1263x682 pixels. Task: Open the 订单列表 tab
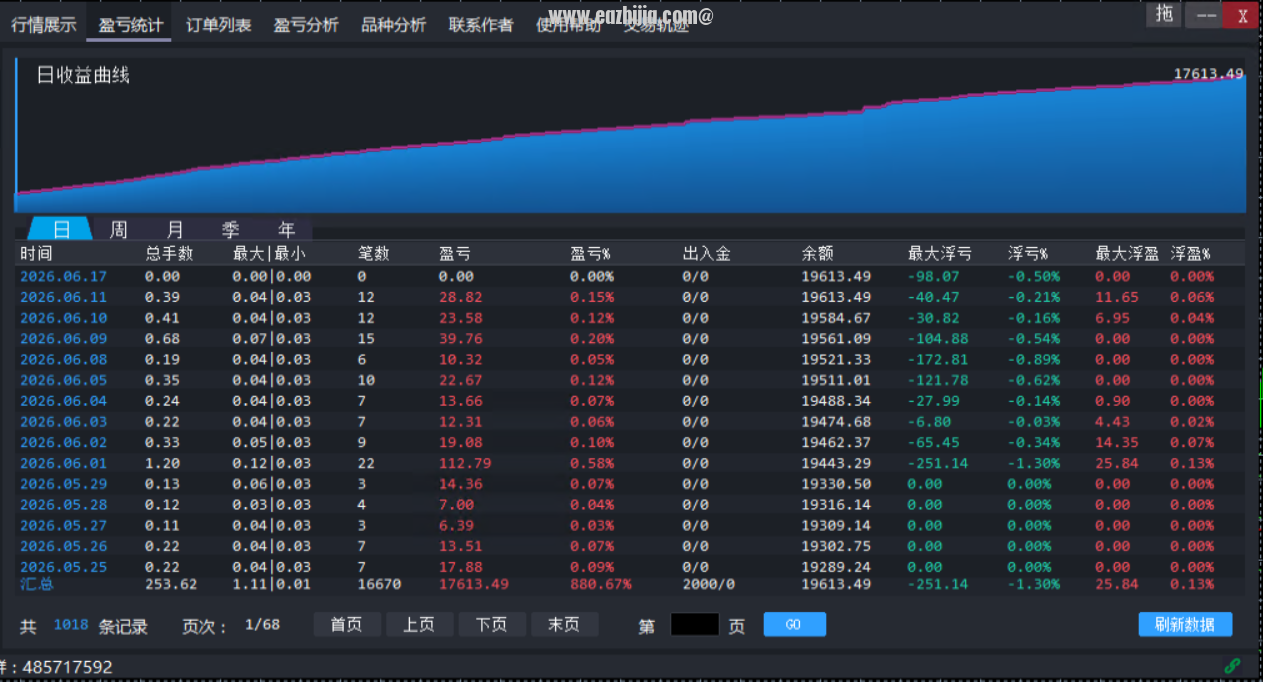pyautogui.click(x=219, y=25)
